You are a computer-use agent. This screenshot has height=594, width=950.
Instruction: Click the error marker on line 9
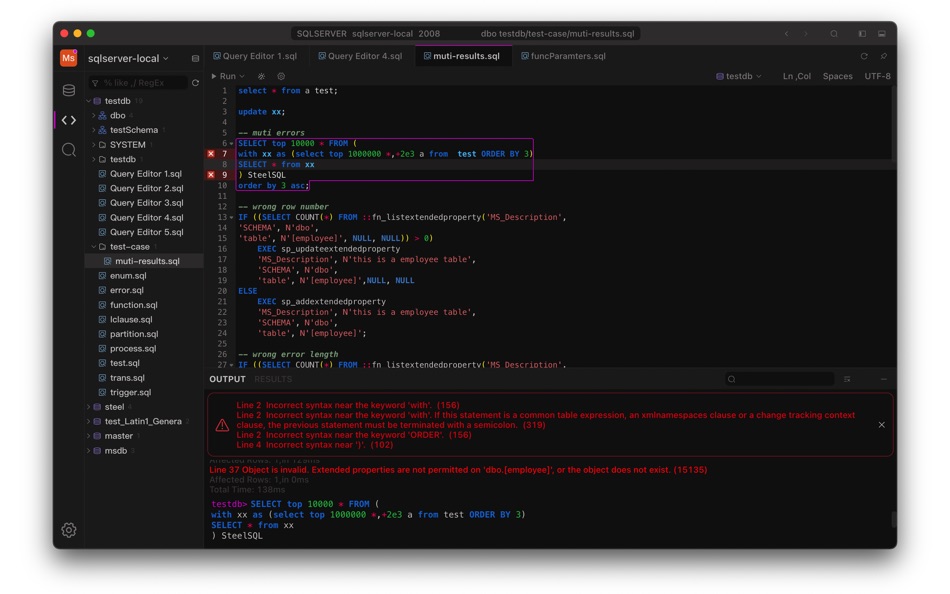(211, 175)
